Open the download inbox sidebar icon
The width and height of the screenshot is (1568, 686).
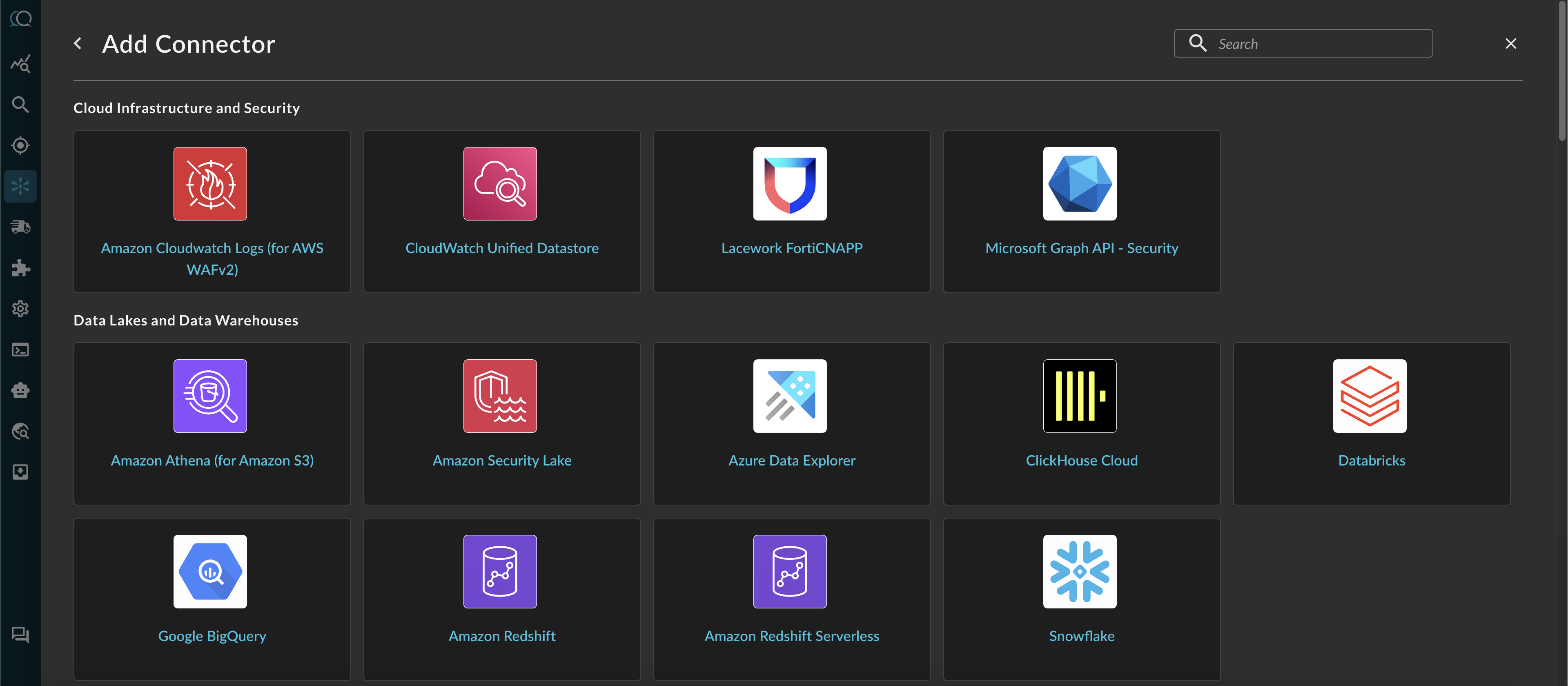(21, 472)
